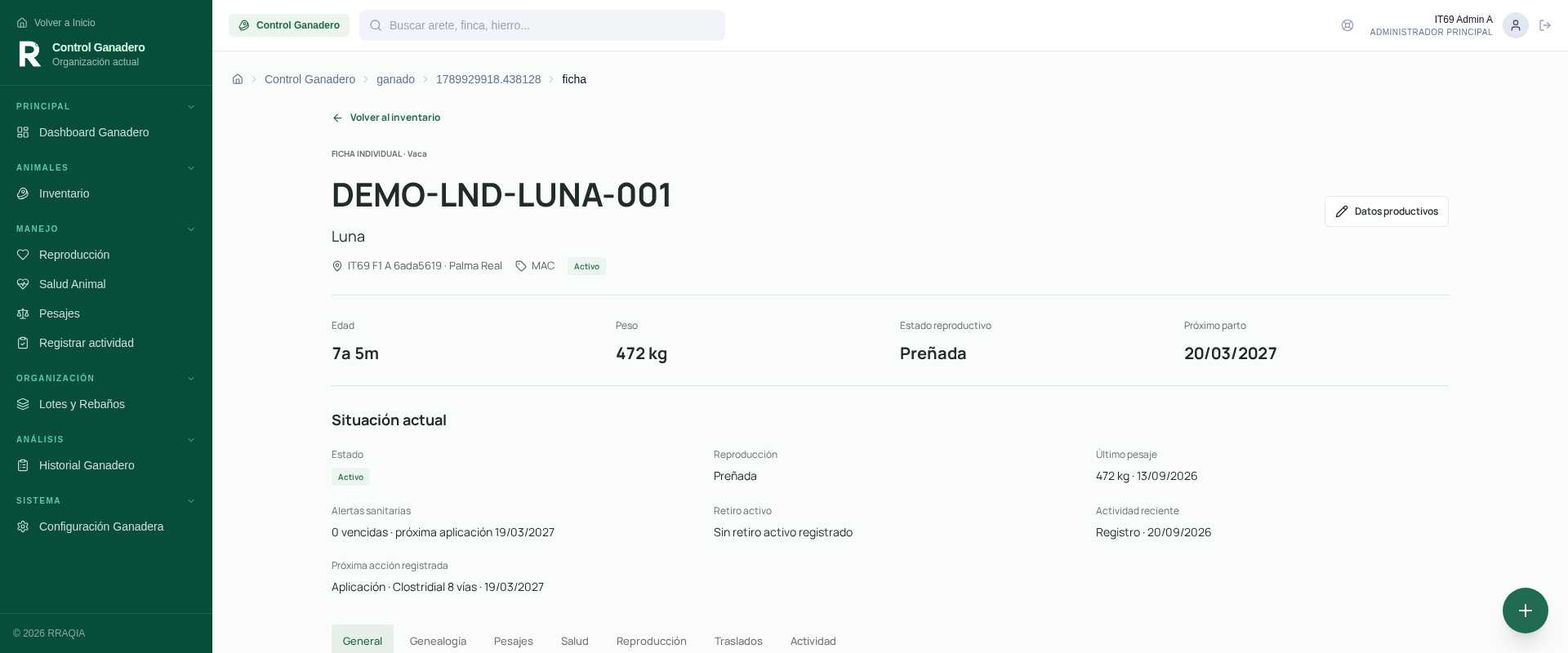This screenshot has height=653, width=1568.
Task: Click ganado breadcrumb link
Action: tap(395, 80)
